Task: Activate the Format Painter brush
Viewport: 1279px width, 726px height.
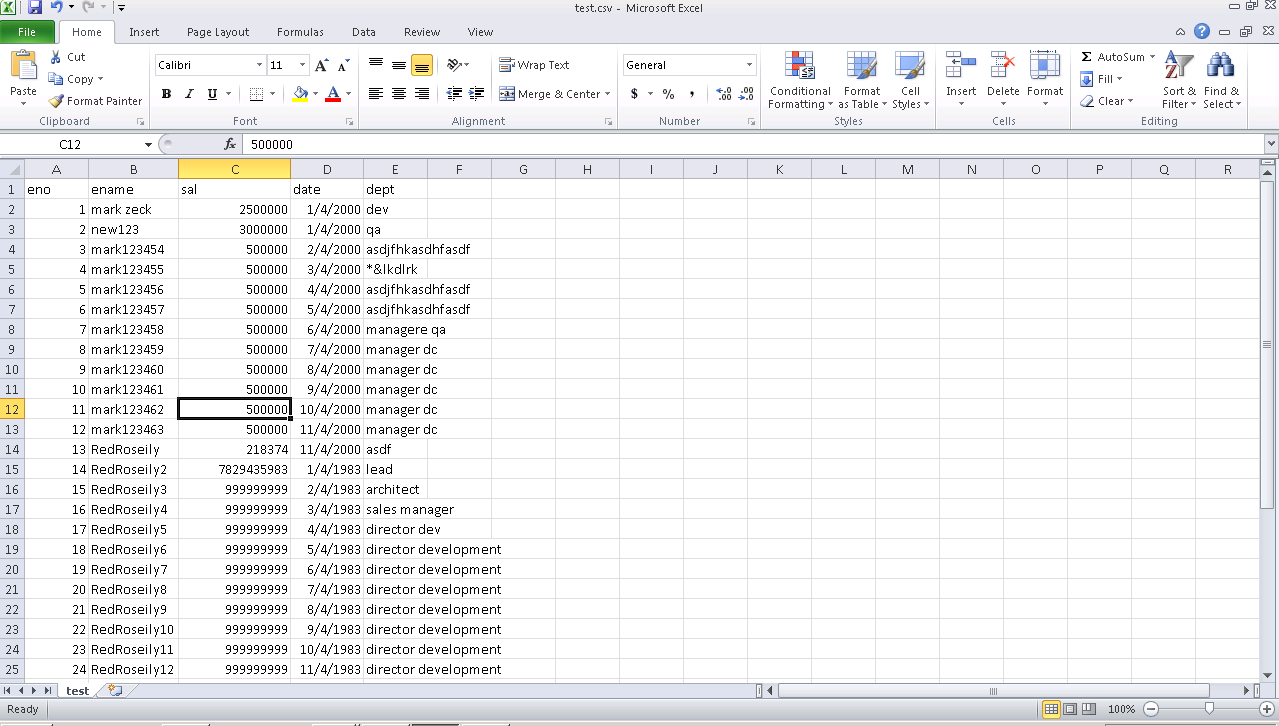Action: pyautogui.click(x=95, y=101)
